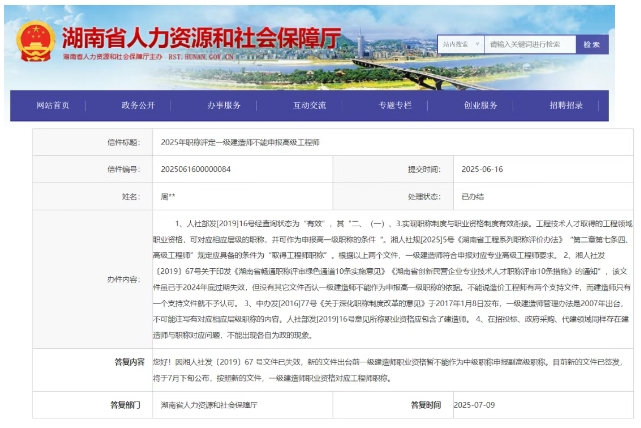This screenshot has height=428, width=641.
Task: Click the 办件内容 body text block
Action: pos(390,278)
